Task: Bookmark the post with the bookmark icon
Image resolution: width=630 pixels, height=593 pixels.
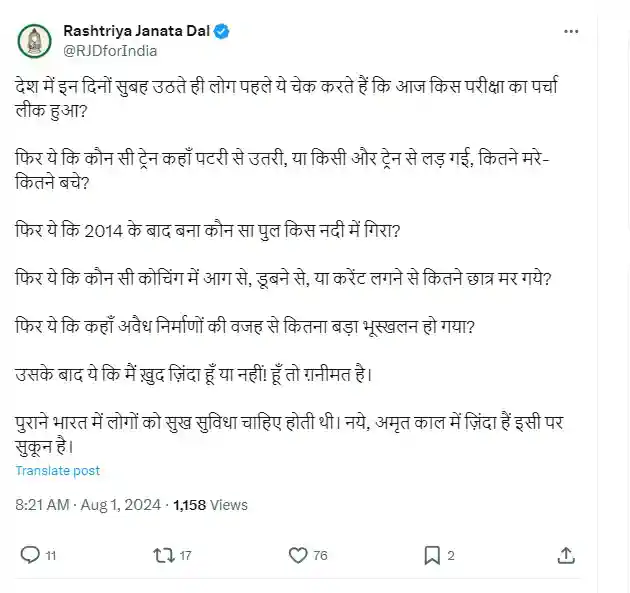Action: pos(432,554)
